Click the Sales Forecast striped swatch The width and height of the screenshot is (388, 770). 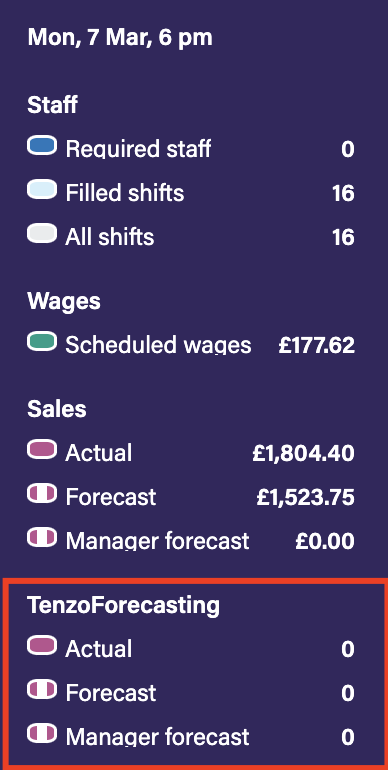pyautogui.click(x=42, y=494)
